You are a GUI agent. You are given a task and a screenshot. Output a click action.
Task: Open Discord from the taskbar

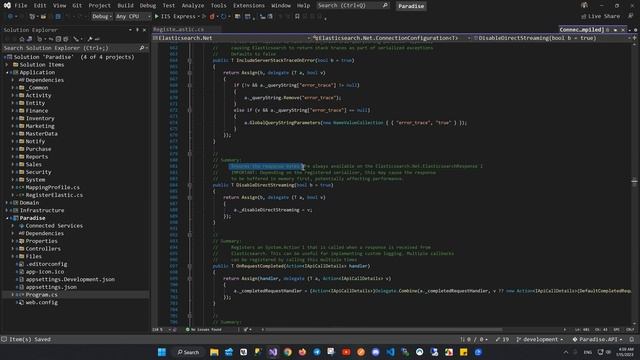point(376,352)
